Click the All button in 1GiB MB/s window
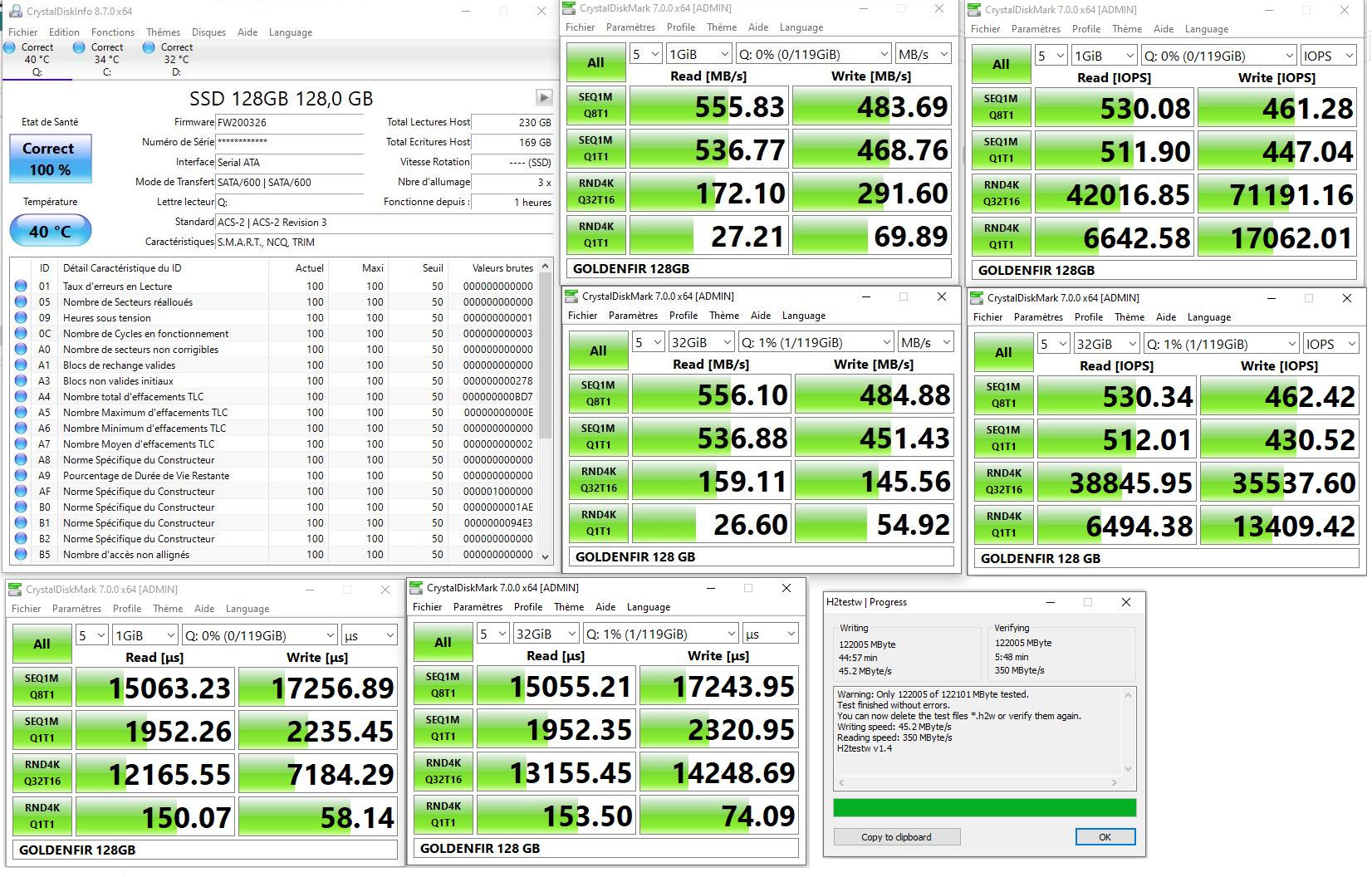This screenshot has height=877, width=1372. pyautogui.click(x=595, y=62)
